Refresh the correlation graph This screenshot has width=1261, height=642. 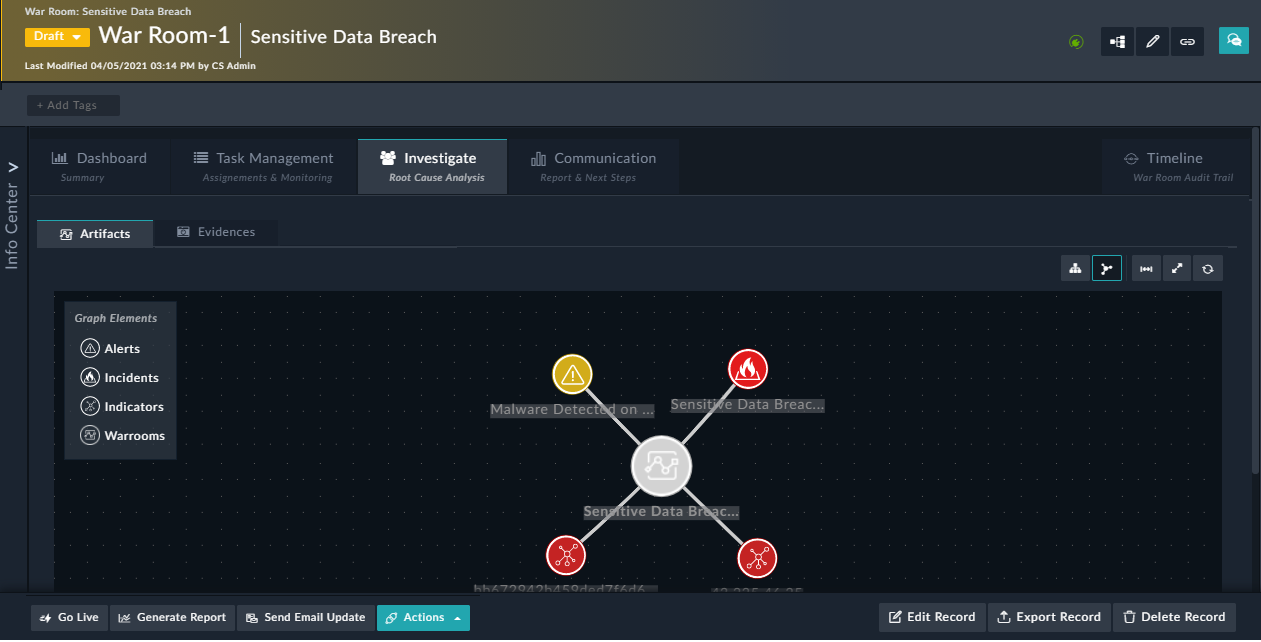1208,268
